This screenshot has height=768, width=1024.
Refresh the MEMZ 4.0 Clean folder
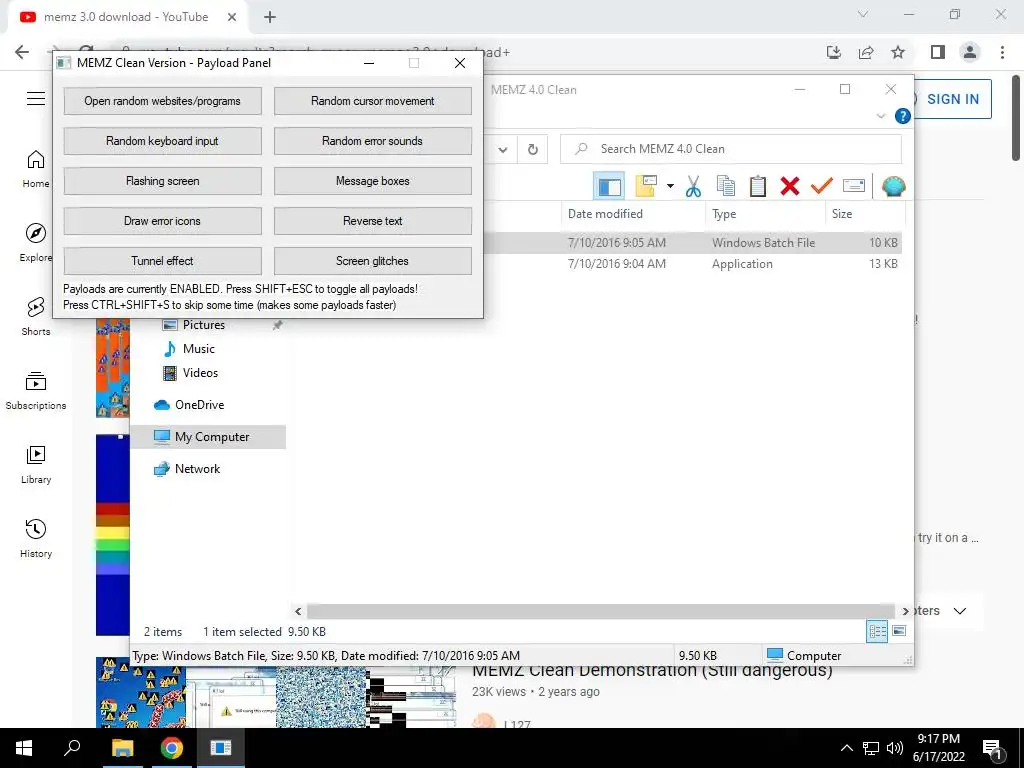tap(533, 150)
